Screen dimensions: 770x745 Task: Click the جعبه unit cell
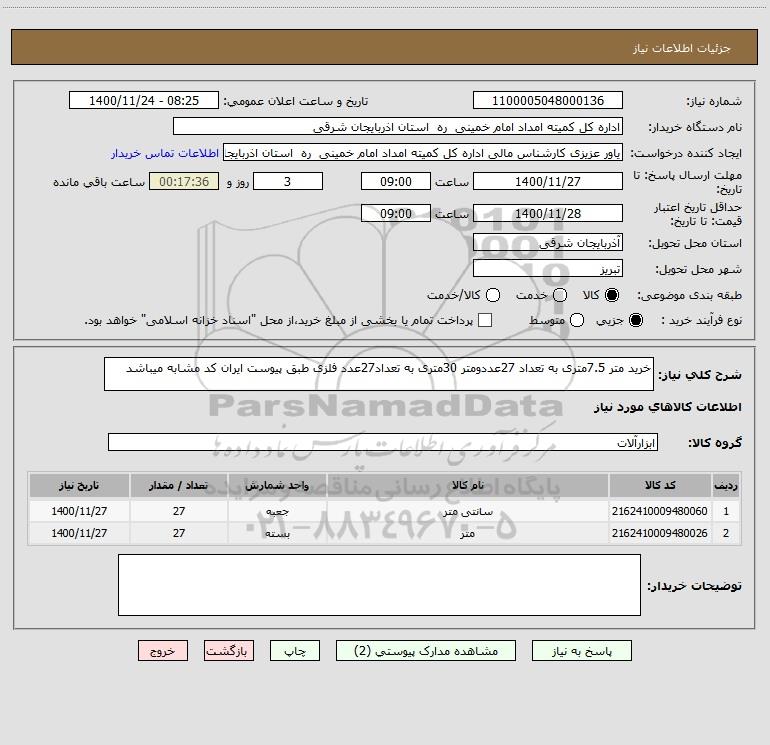277,511
